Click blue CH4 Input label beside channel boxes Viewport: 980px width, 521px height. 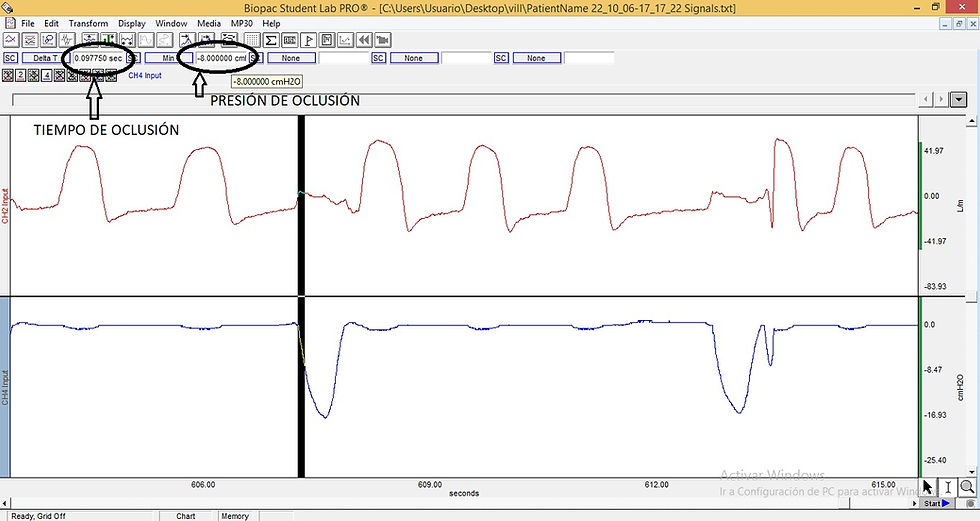[145, 75]
